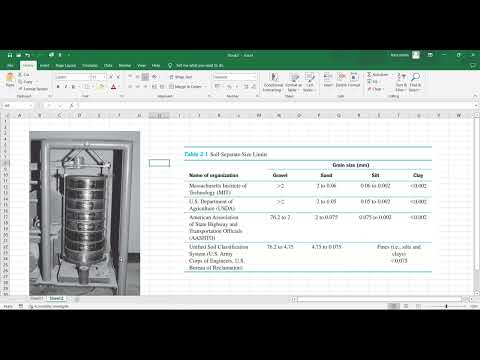The image size is (480, 360).
Task: Apply the red font color
Action: point(113,87)
